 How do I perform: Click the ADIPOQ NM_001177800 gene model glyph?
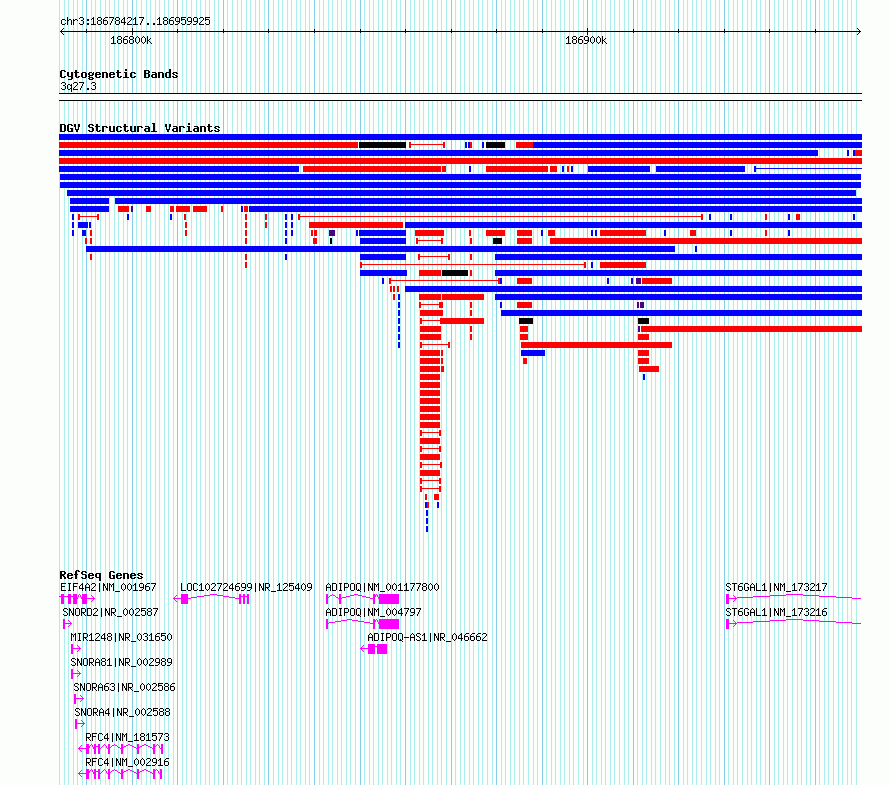pos(362,599)
